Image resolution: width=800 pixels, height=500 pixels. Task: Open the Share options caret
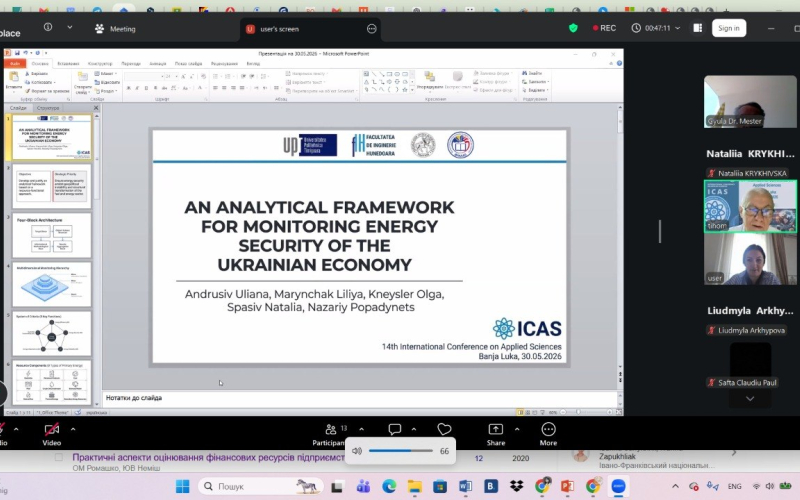(517, 429)
